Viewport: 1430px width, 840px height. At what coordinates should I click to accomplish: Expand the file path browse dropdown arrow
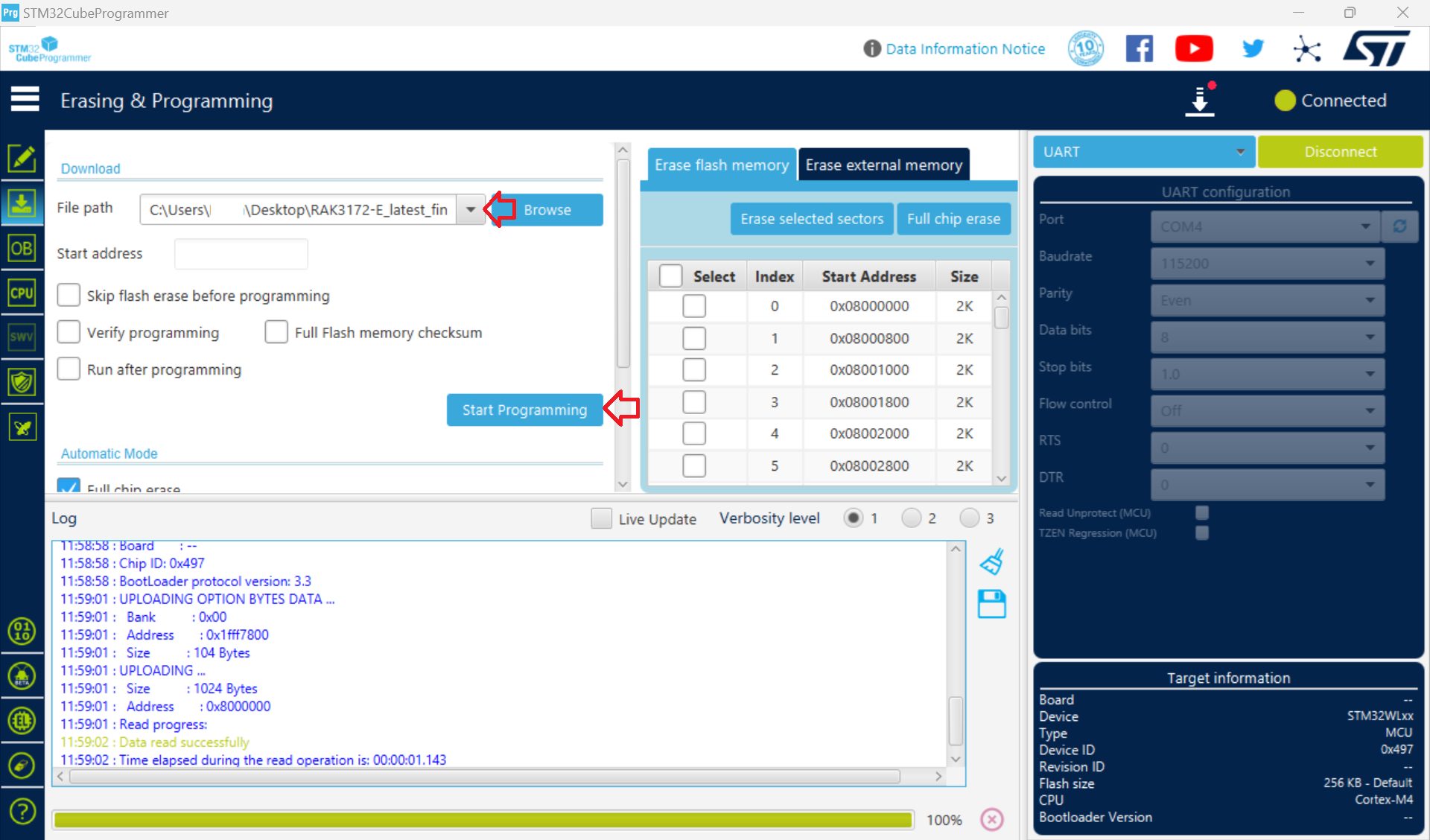[471, 209]
